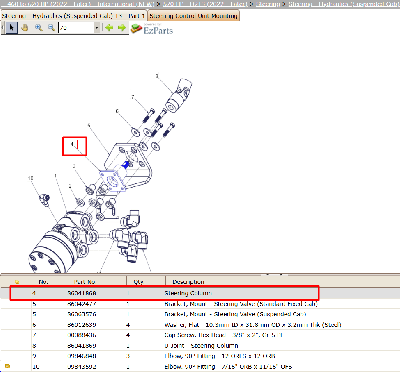Select the pointer arrow tool
400x372 pixels.
click(12, 28)
